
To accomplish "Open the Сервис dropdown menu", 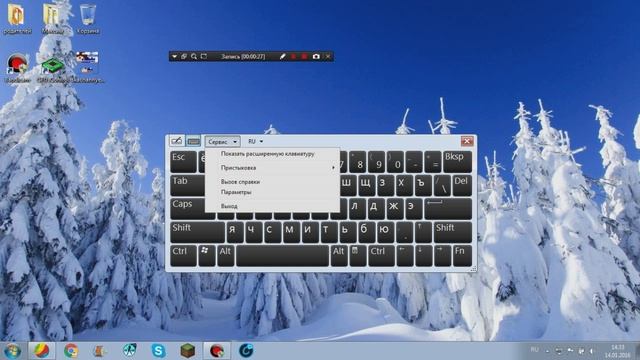I will [222, 142].
